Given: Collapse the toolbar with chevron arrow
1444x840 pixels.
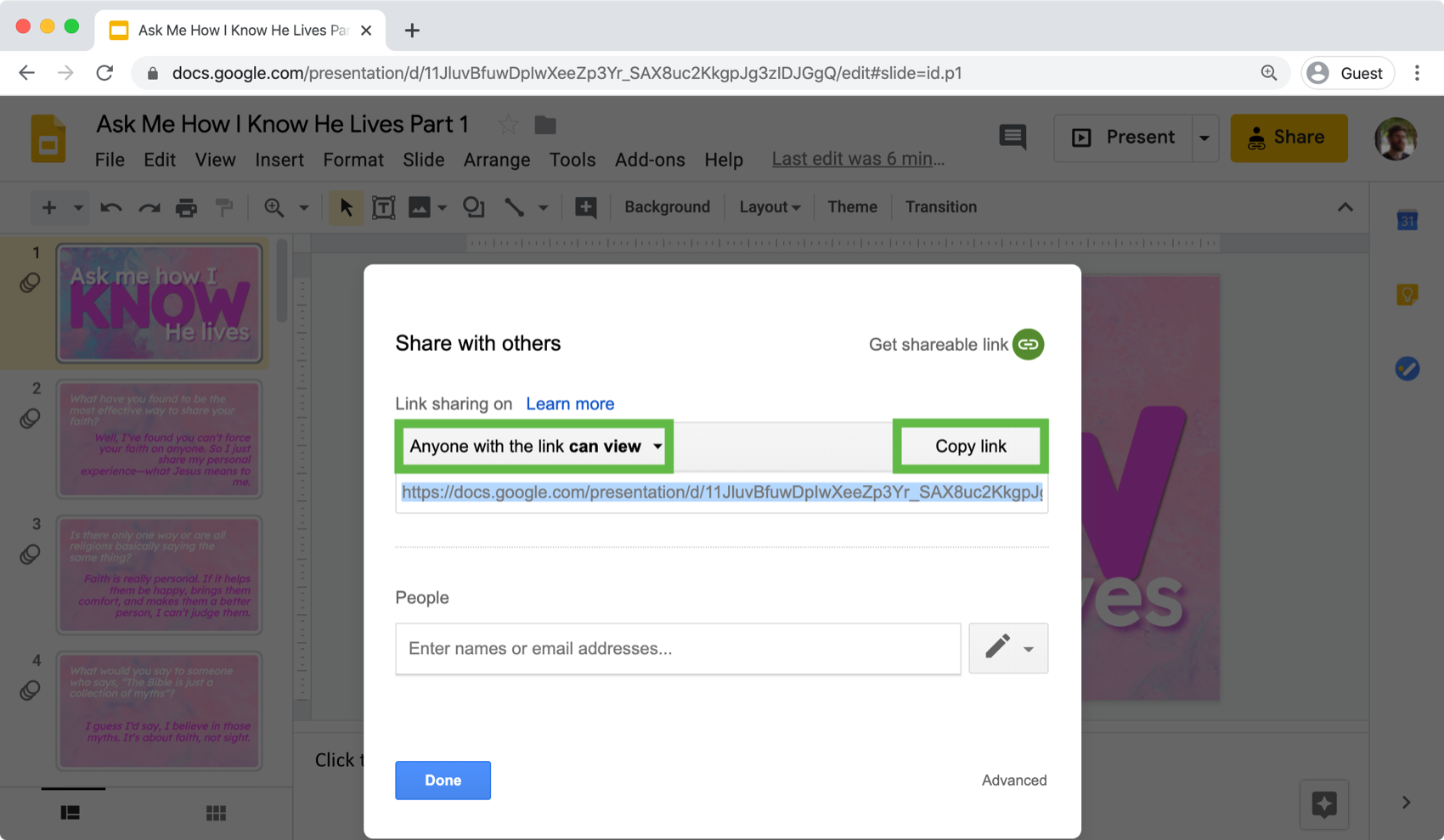Looking at the screenshot, I should (x=1345, y=207).
